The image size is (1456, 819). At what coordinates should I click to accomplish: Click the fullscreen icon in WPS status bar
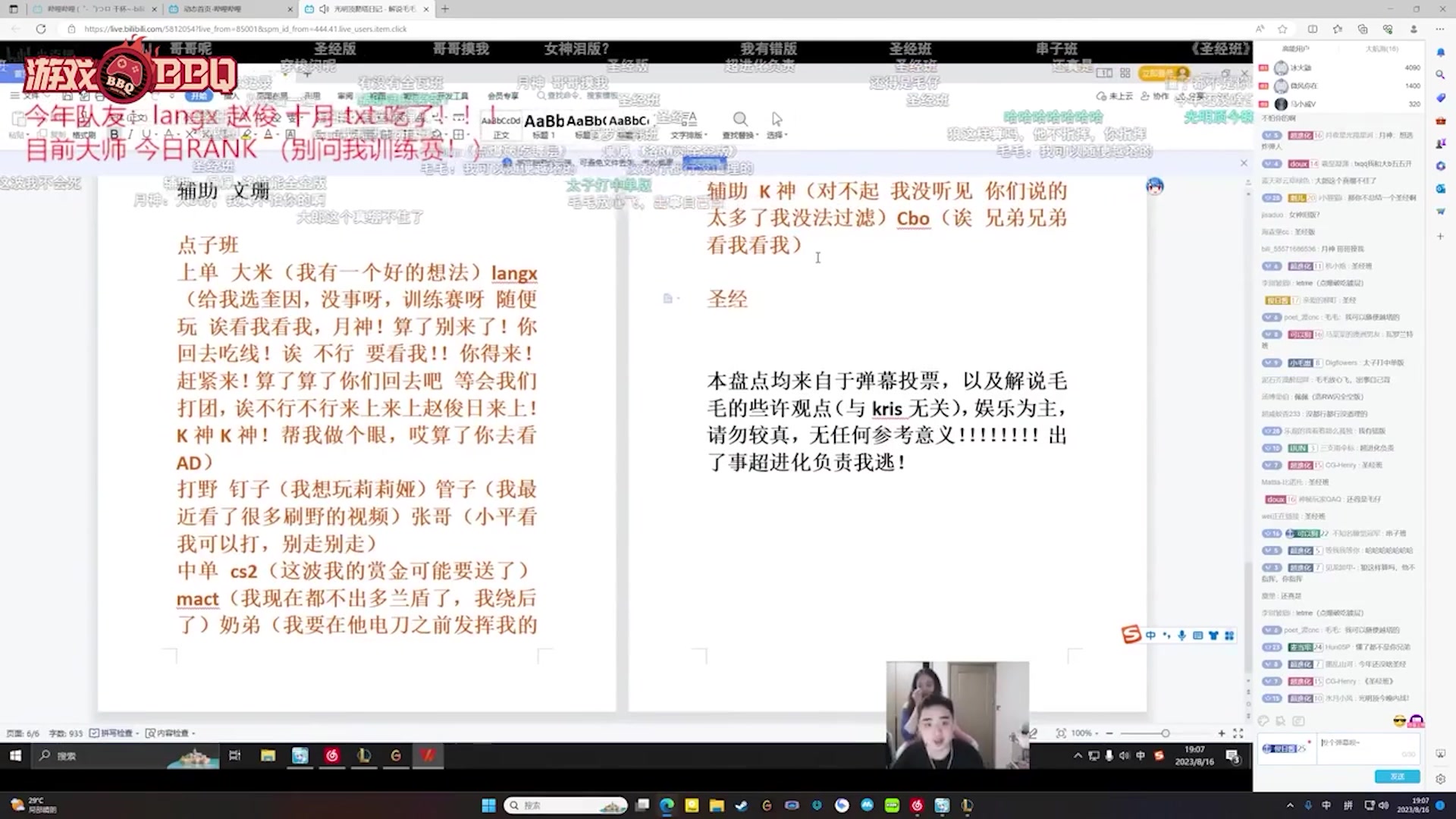click(x=1238, y=733)
